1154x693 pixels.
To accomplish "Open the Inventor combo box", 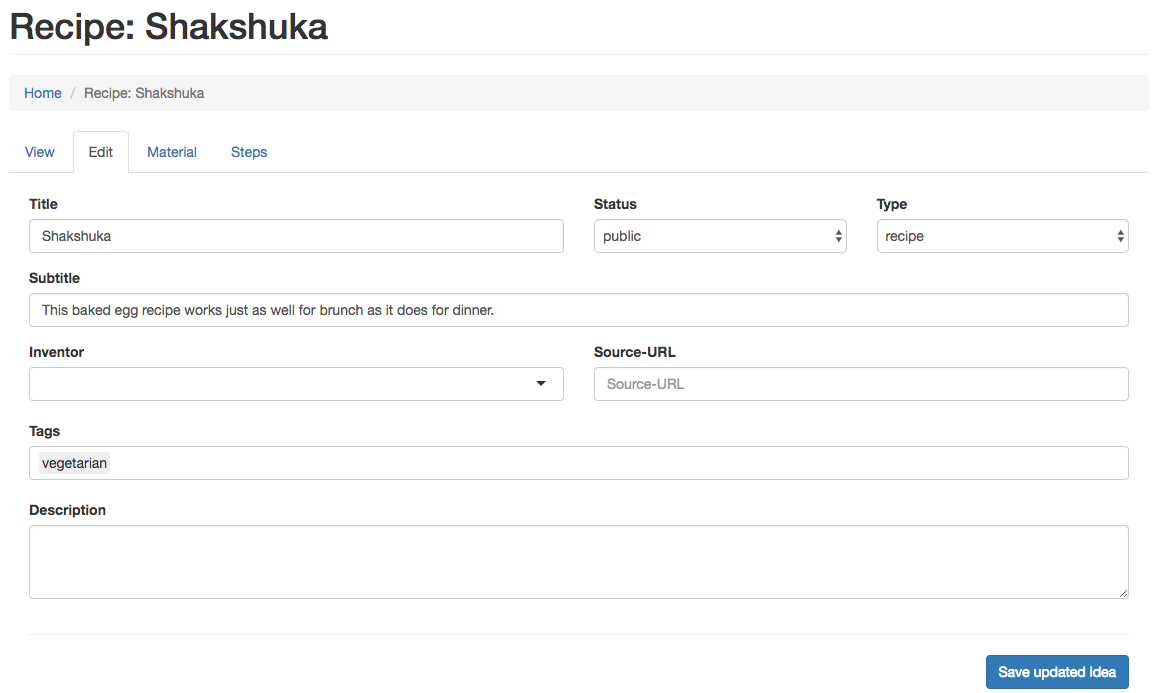I will tap(296, 384).
